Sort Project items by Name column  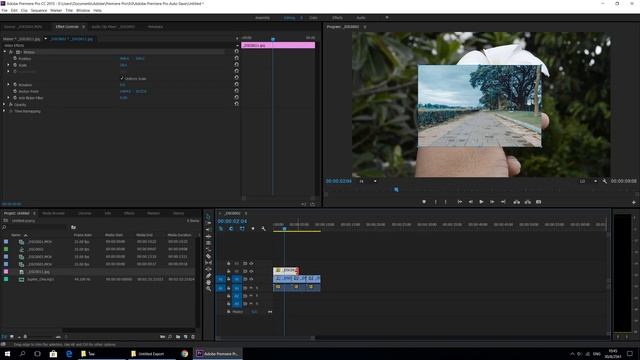pos(16,235)
